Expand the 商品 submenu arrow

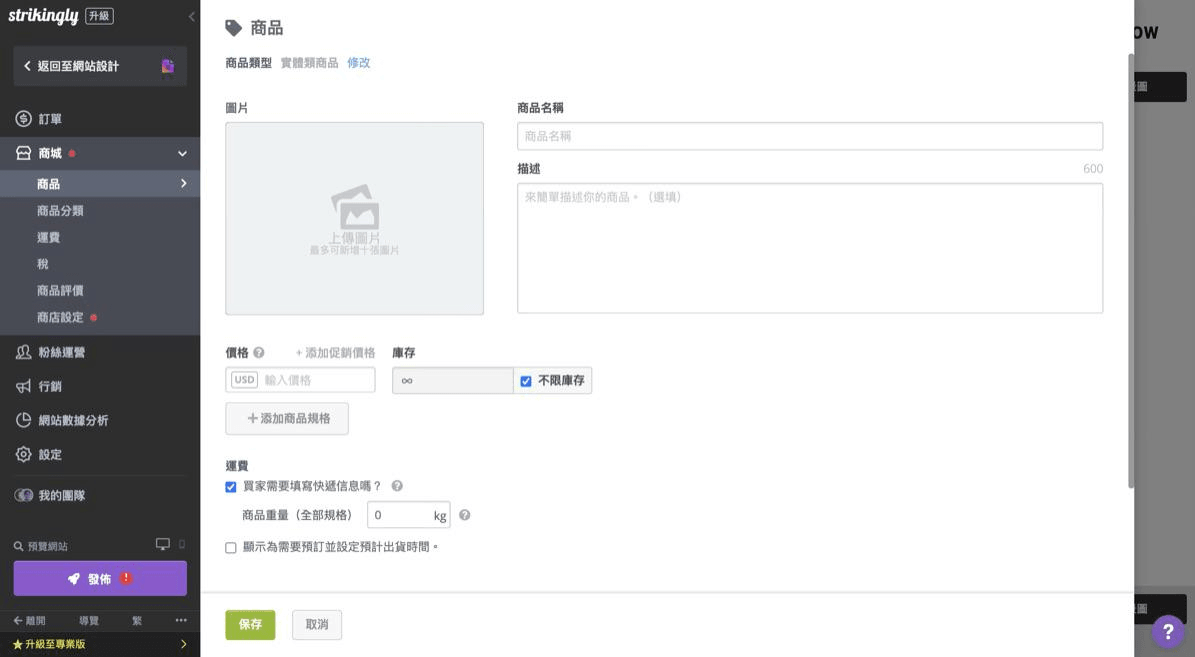pos(183,184)
